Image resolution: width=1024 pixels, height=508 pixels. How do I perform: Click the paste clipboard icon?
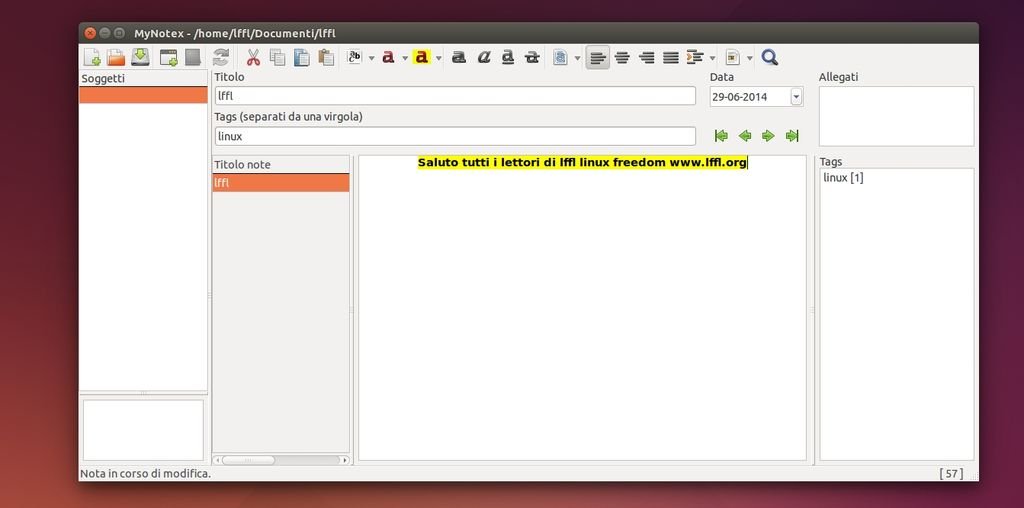(x=326, y=58)
